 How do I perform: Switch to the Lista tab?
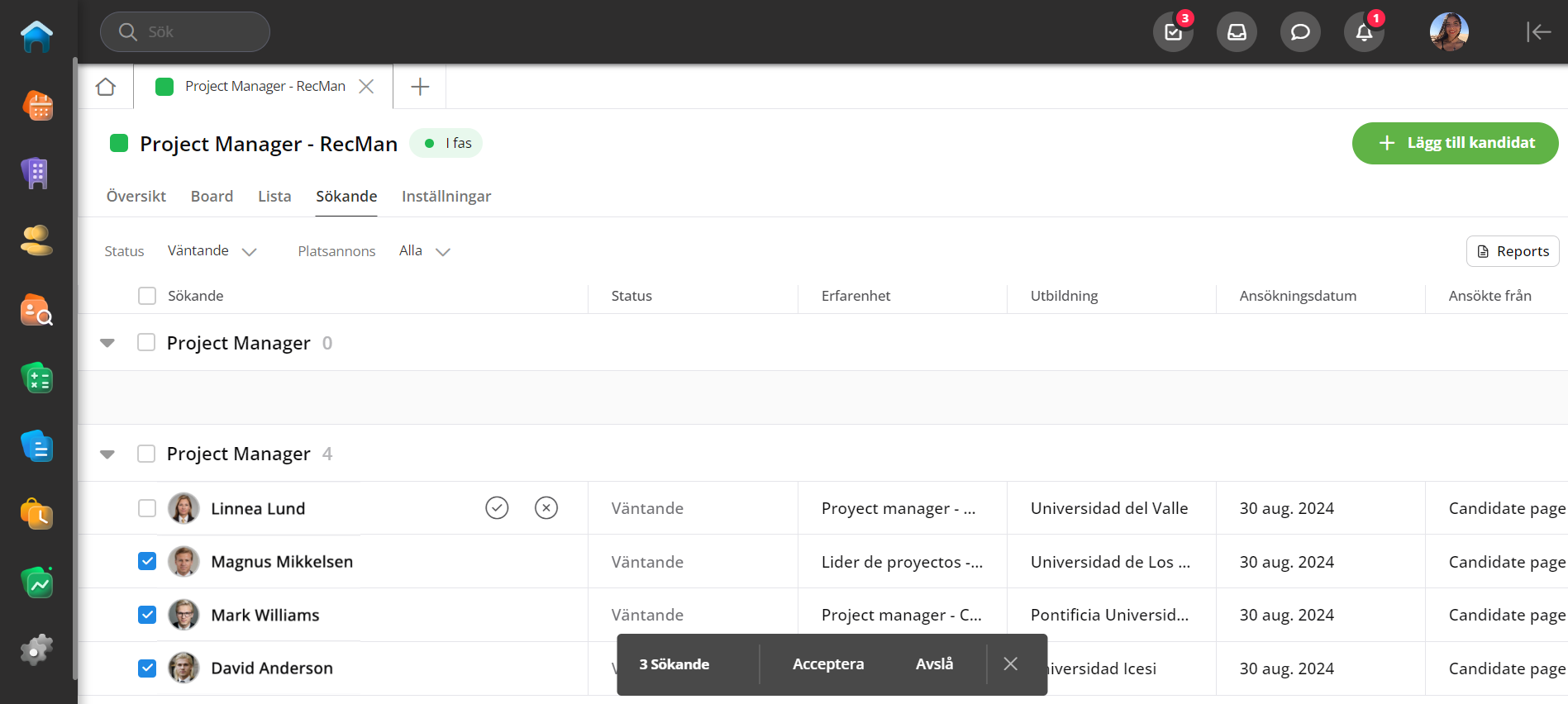pyautogui.click(x=274, y=196)
